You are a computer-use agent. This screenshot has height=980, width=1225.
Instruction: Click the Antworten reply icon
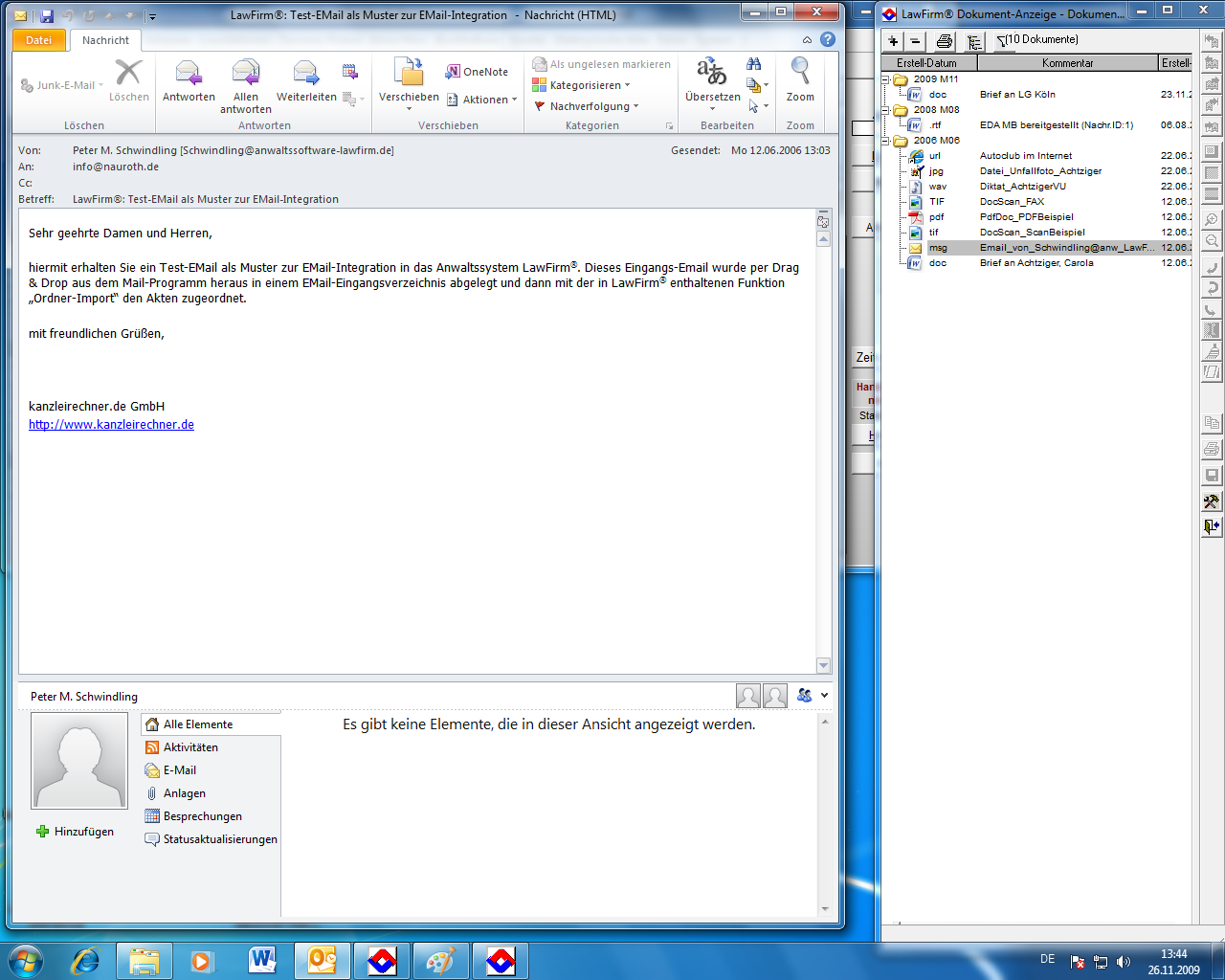tap(189, 75)
